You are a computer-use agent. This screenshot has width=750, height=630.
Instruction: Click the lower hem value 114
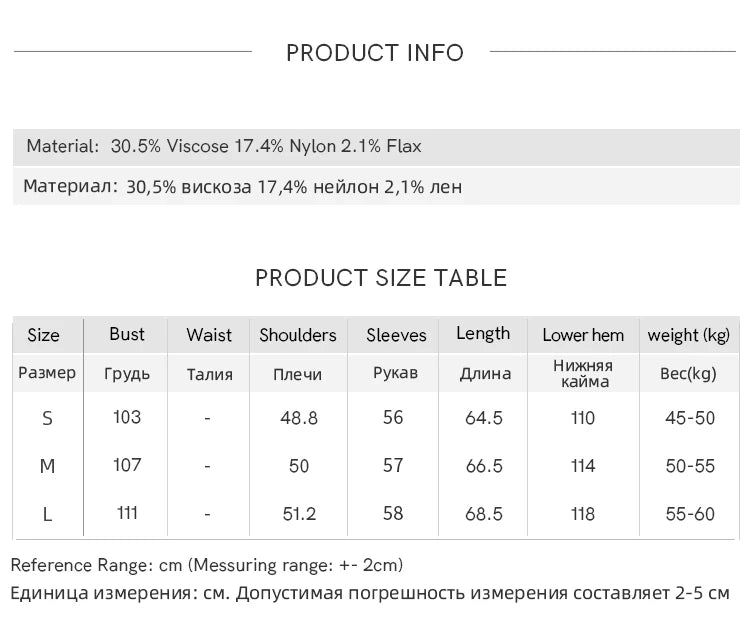pyautogui.click(x=583, y=466)
